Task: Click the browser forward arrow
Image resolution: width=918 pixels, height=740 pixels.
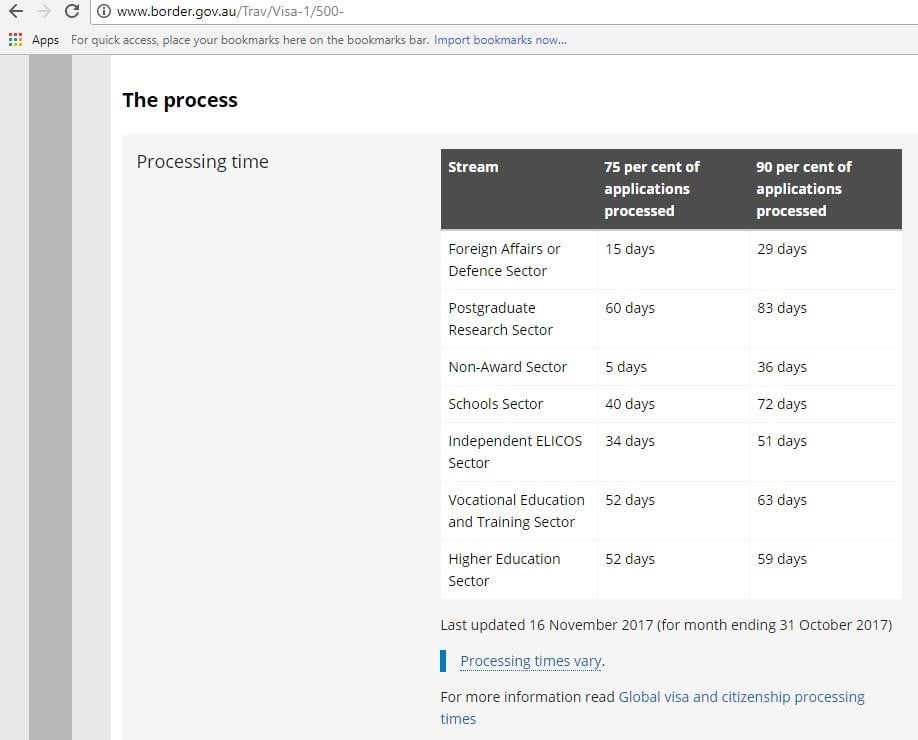Action: (43, 11)
